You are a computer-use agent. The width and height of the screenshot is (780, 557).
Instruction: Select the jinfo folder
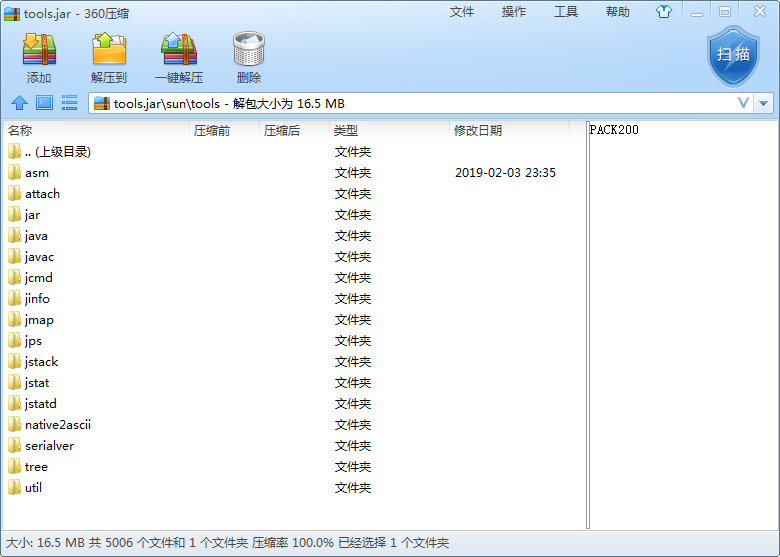point(293,298)
